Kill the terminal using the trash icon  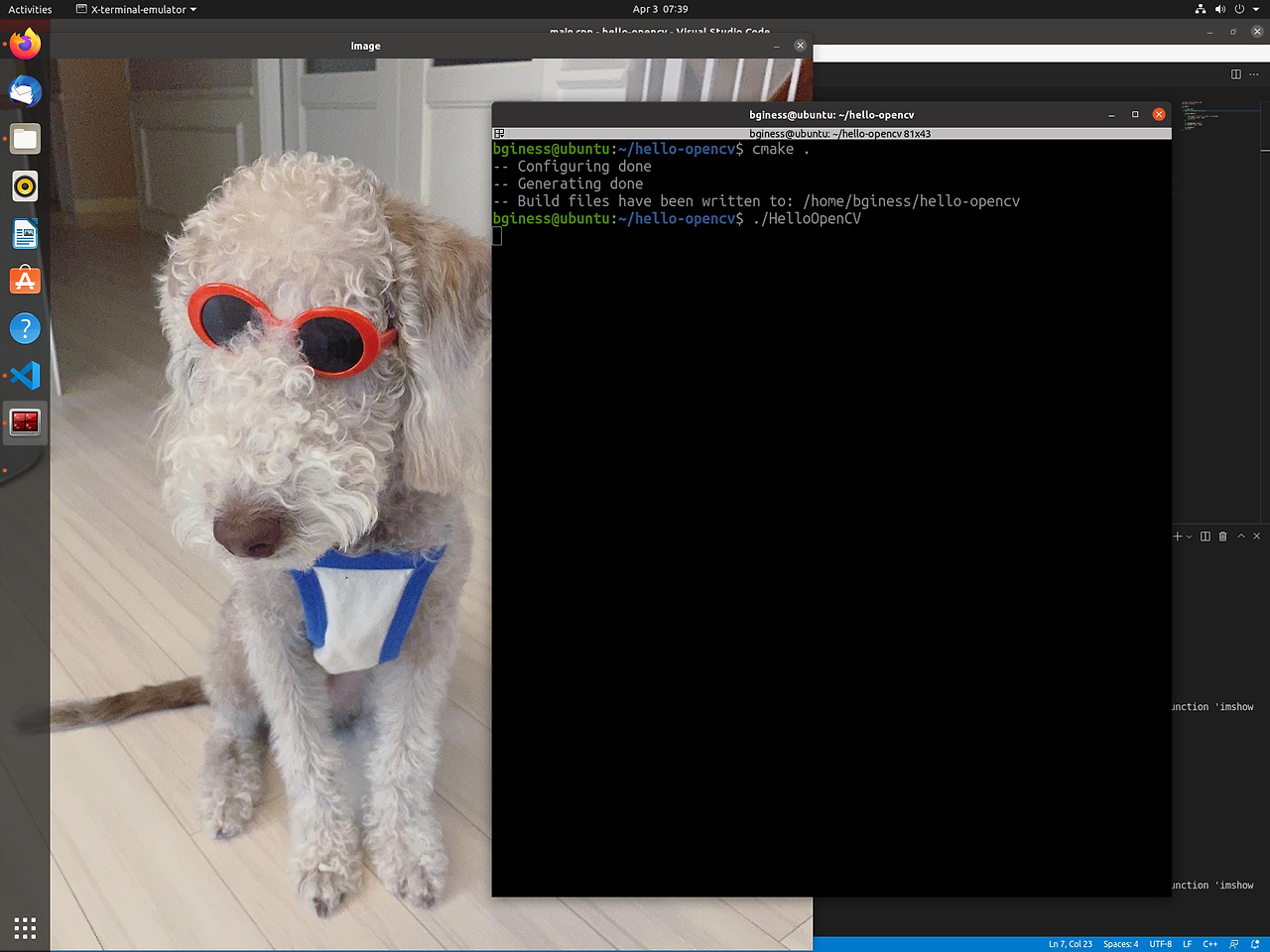pyautogui.click(x=1222, y=536)
